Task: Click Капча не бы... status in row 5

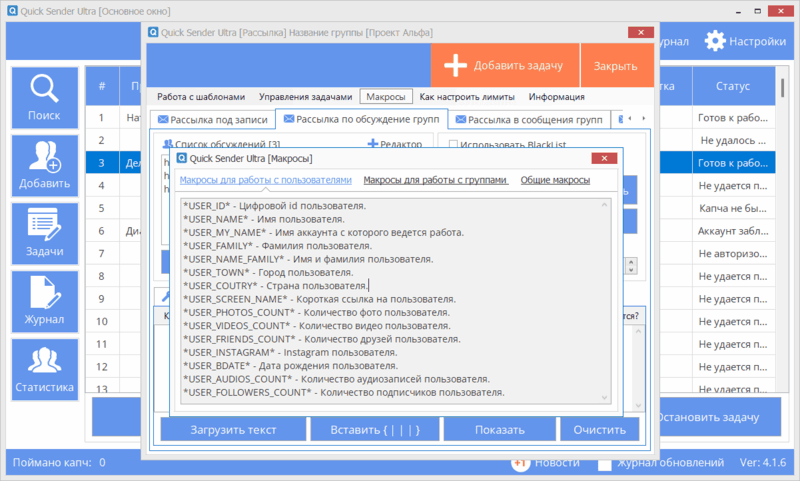Action: click(733, 209)
